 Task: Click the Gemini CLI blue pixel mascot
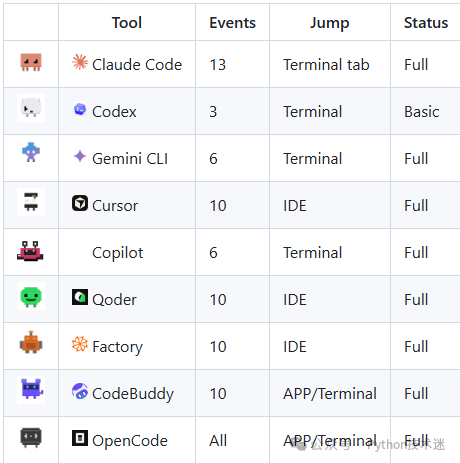pos(31,152)
